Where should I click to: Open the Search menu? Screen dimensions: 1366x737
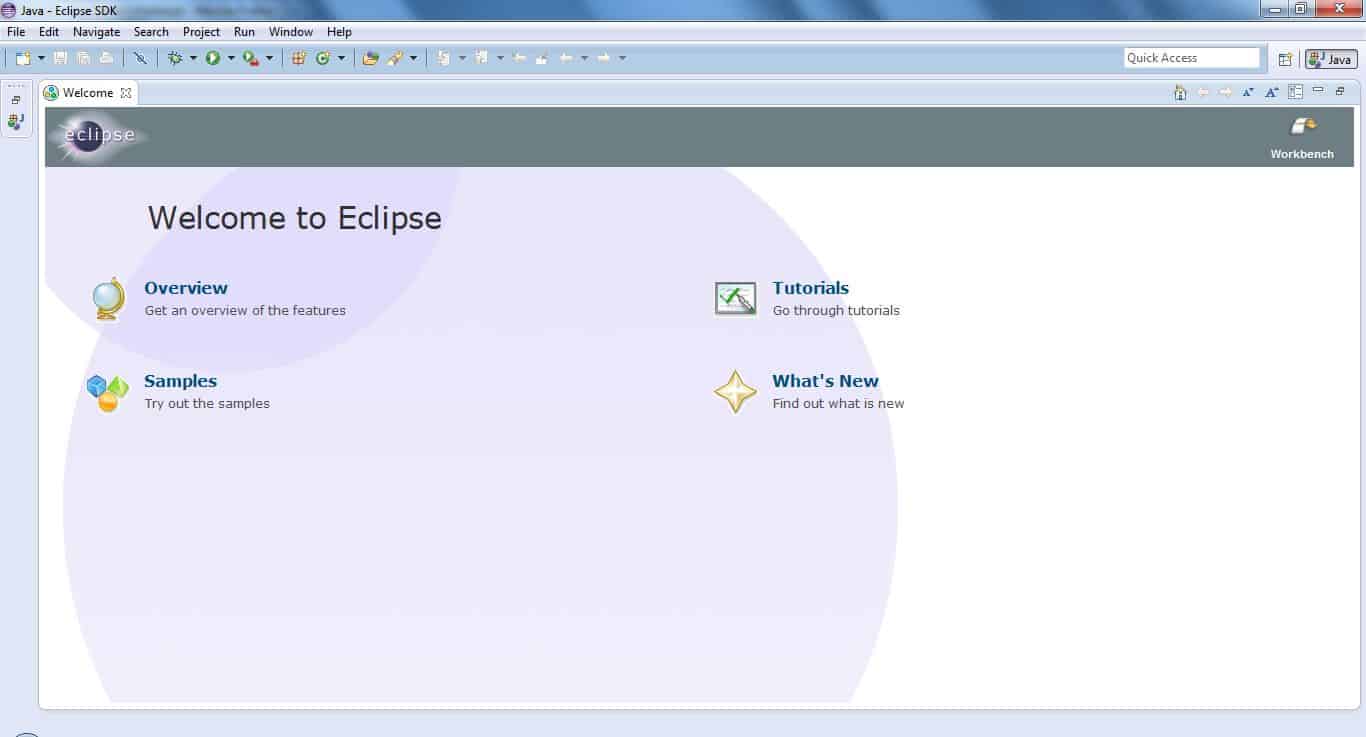pyautogui.click(x=151, y=32)
